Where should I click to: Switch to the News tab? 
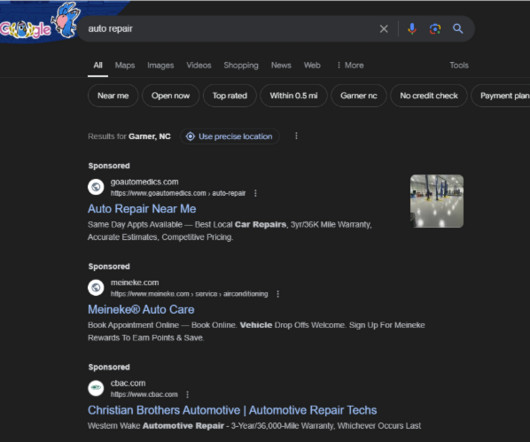pyautogui.click(x=281, y=66)
